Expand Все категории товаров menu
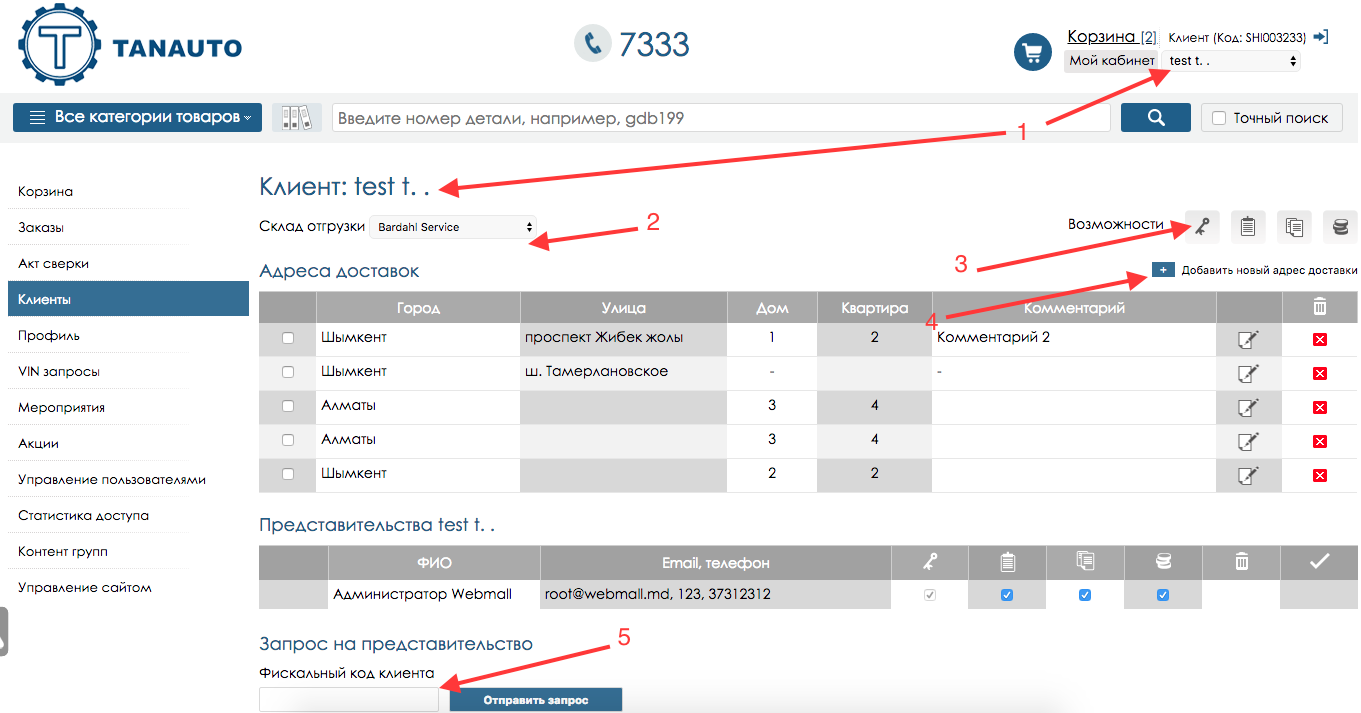Screen dimensions: 1361x713 [137, 117]
